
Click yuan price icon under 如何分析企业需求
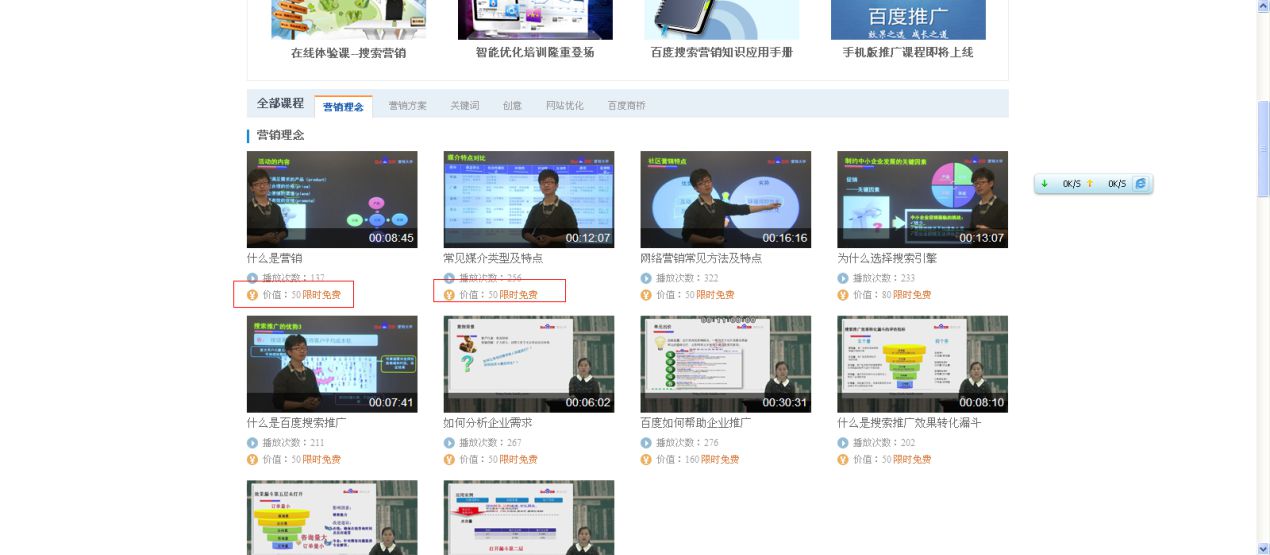[x=449, y=460]
